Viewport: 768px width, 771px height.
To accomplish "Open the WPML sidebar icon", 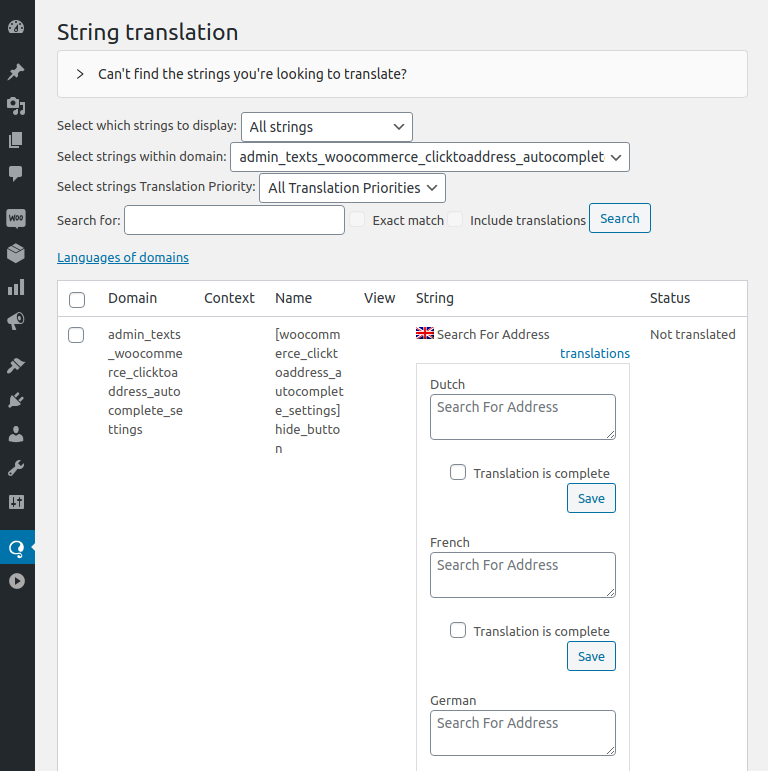I will (17, 547).
